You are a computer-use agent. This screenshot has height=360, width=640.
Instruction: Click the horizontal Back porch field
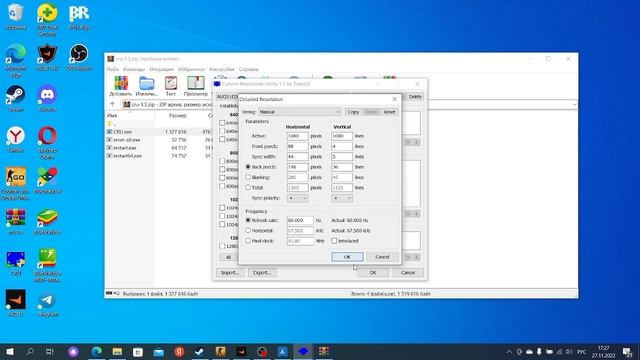(298, 167)
